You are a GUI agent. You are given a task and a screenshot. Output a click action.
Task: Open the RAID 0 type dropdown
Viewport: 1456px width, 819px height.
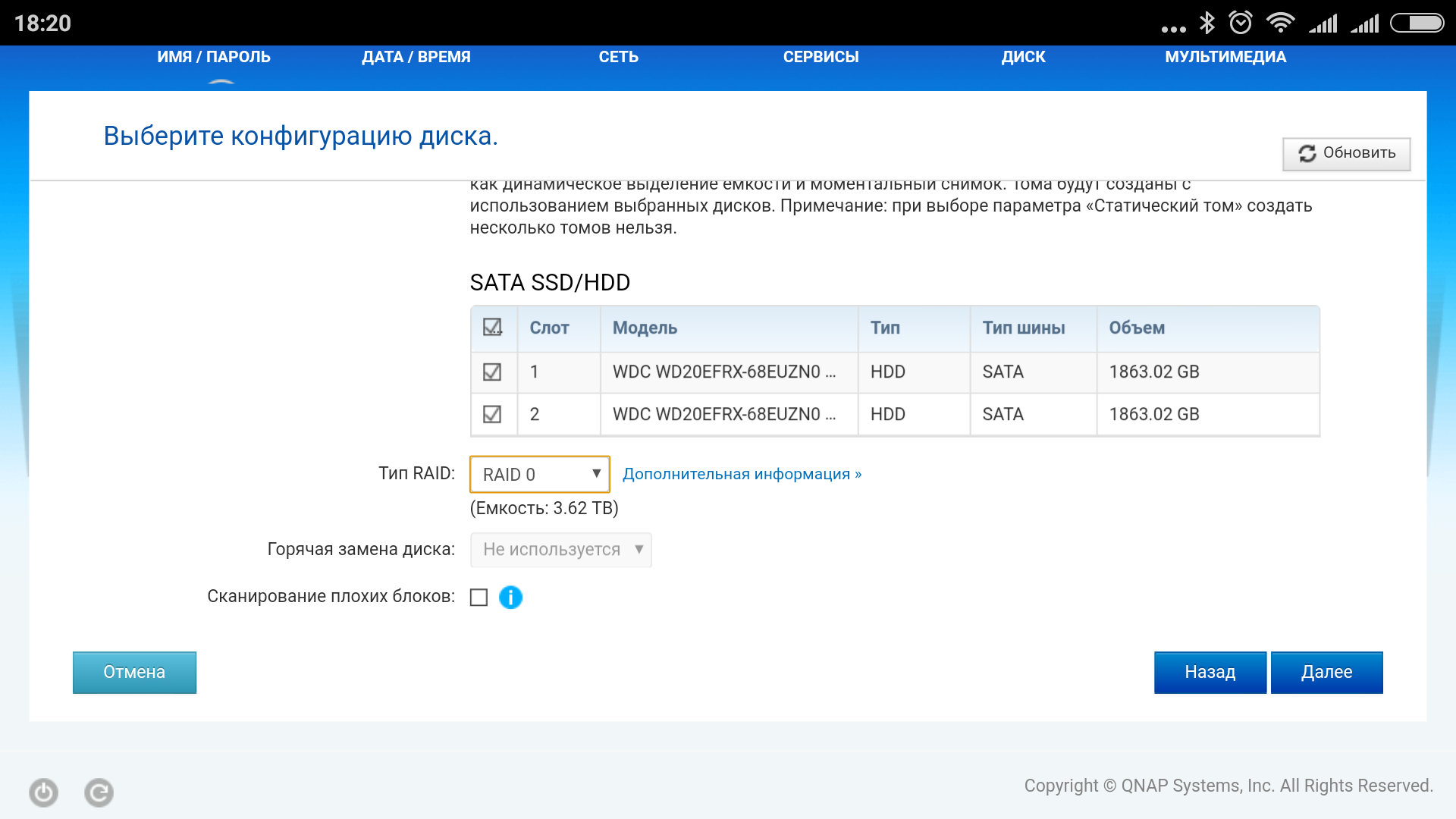(x=539, y=474)
